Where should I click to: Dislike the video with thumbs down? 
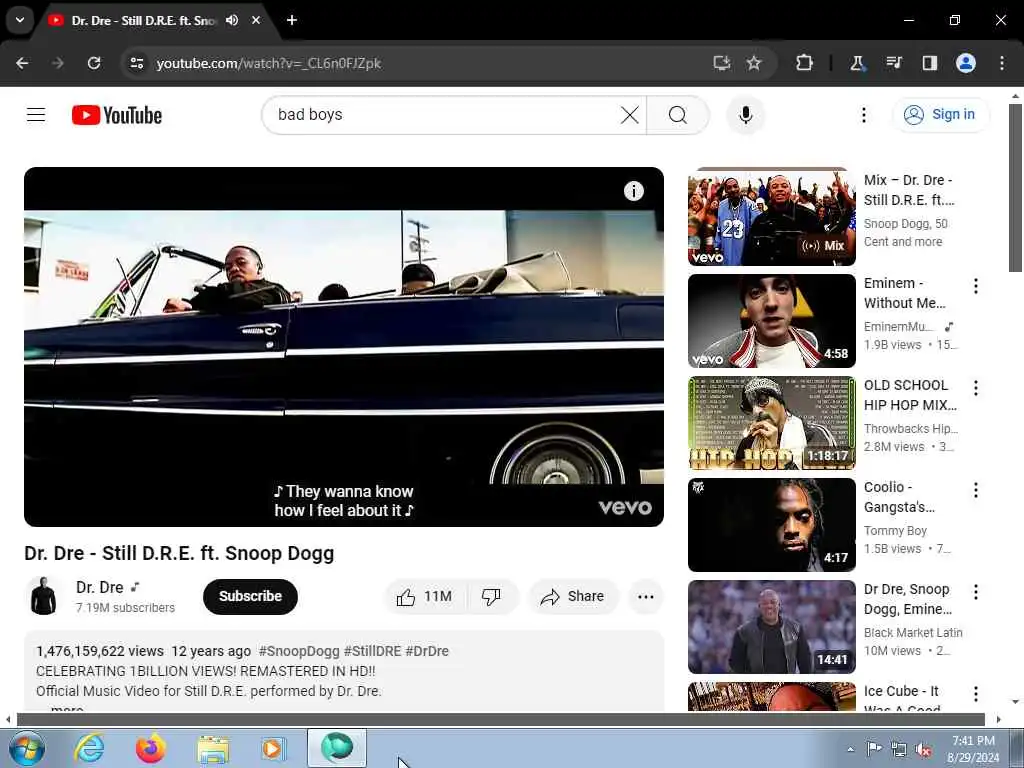click(x=491, y=596)
